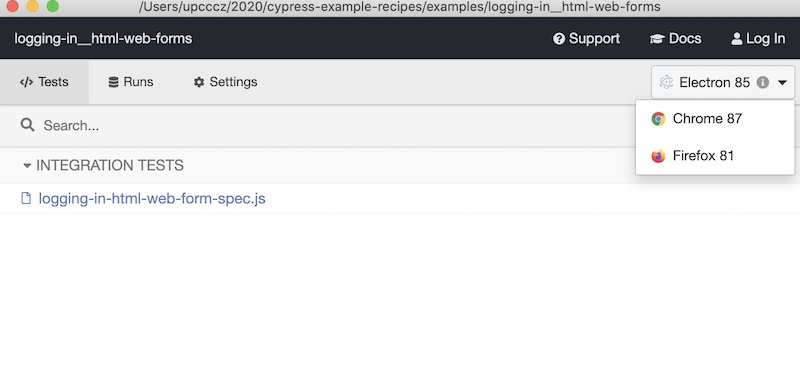Focus the Search spec files field
The image size is (800, 371).
pyautogui.click(x=316, y=126)
